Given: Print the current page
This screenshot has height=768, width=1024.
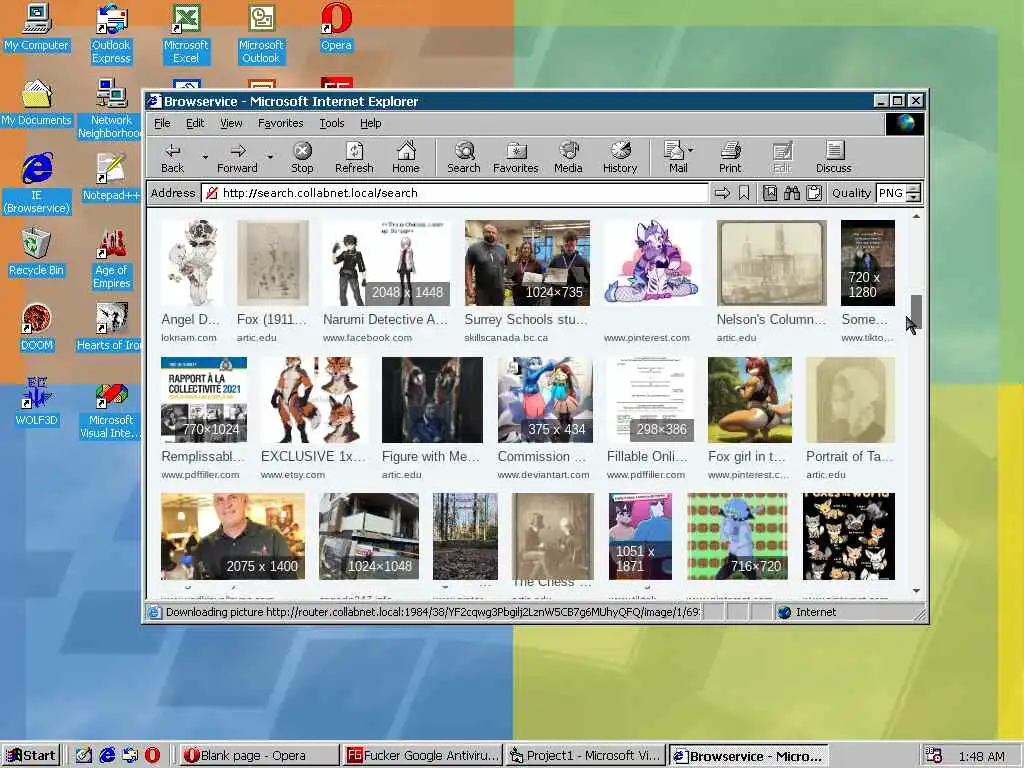Looking at the screenshot, I should pos(730,157).
